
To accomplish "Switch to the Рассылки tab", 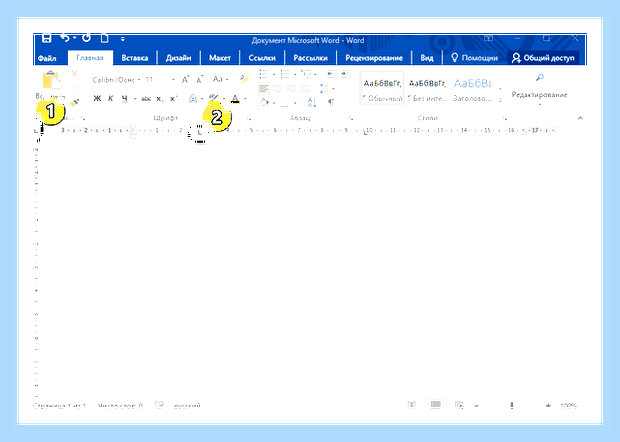I will click(310, 58).
